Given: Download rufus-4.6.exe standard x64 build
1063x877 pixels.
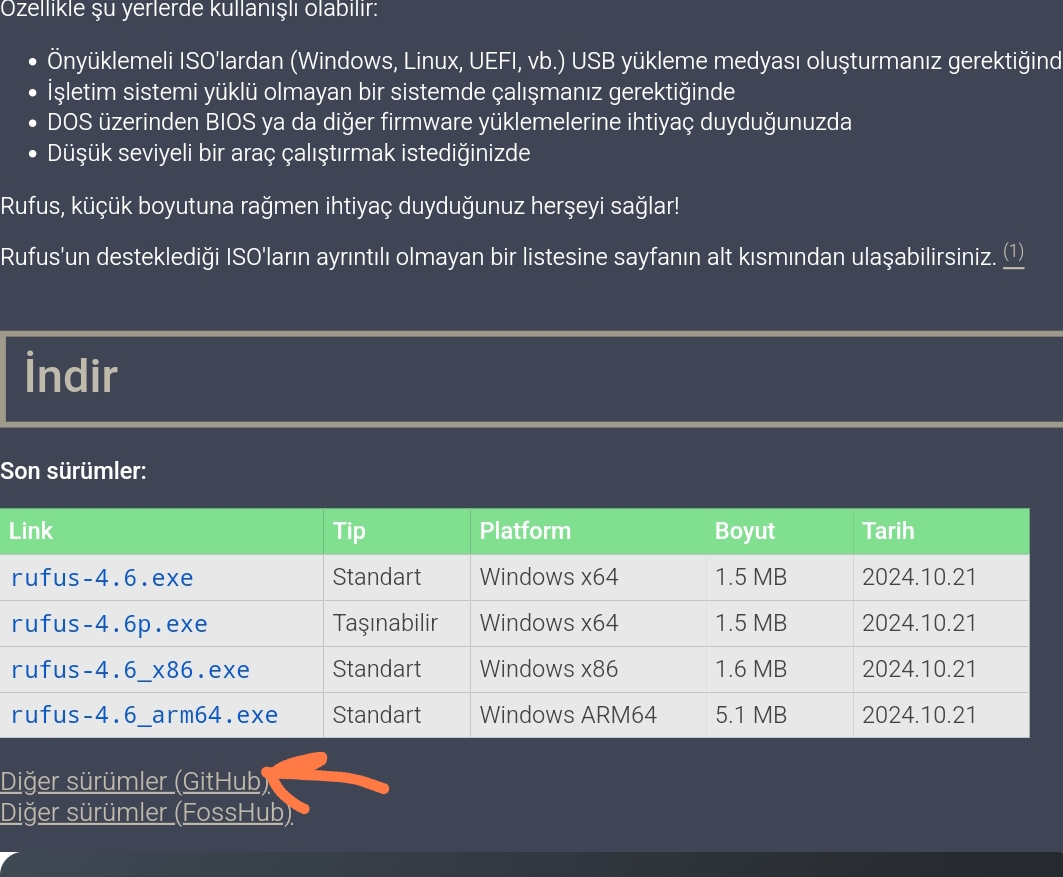Looking at the screenshot, I should point(102,578).
